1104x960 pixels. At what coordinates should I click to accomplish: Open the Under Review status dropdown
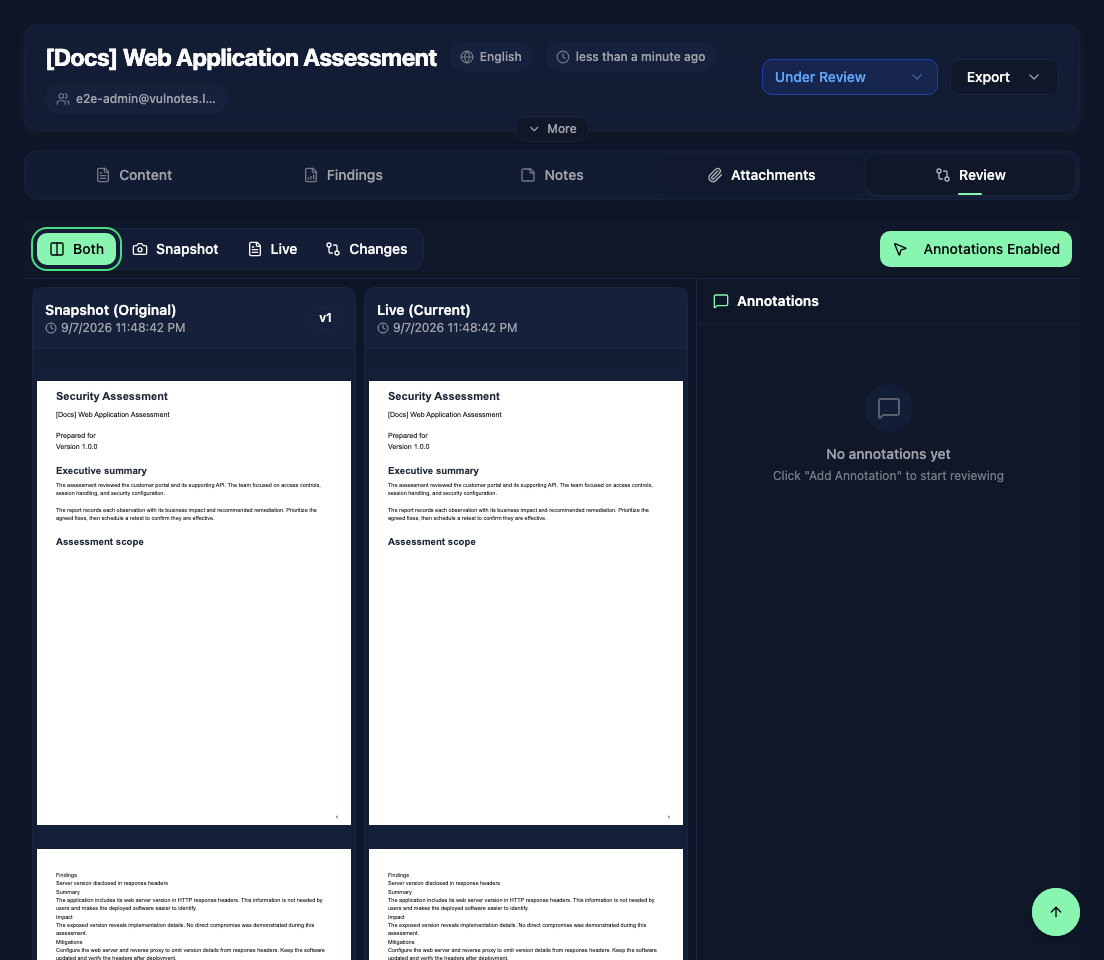click(849, 77)
